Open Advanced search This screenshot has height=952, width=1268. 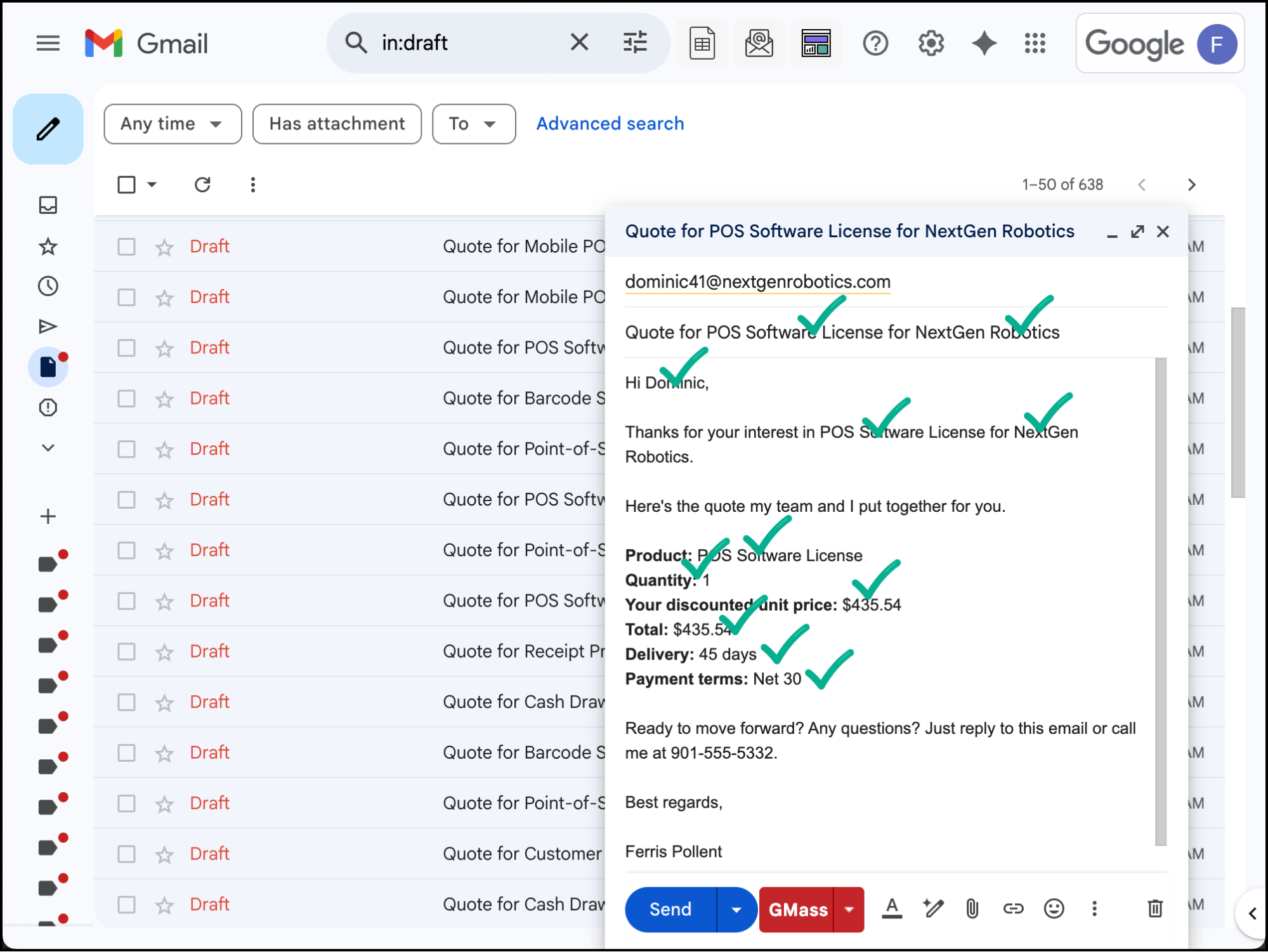609,123
